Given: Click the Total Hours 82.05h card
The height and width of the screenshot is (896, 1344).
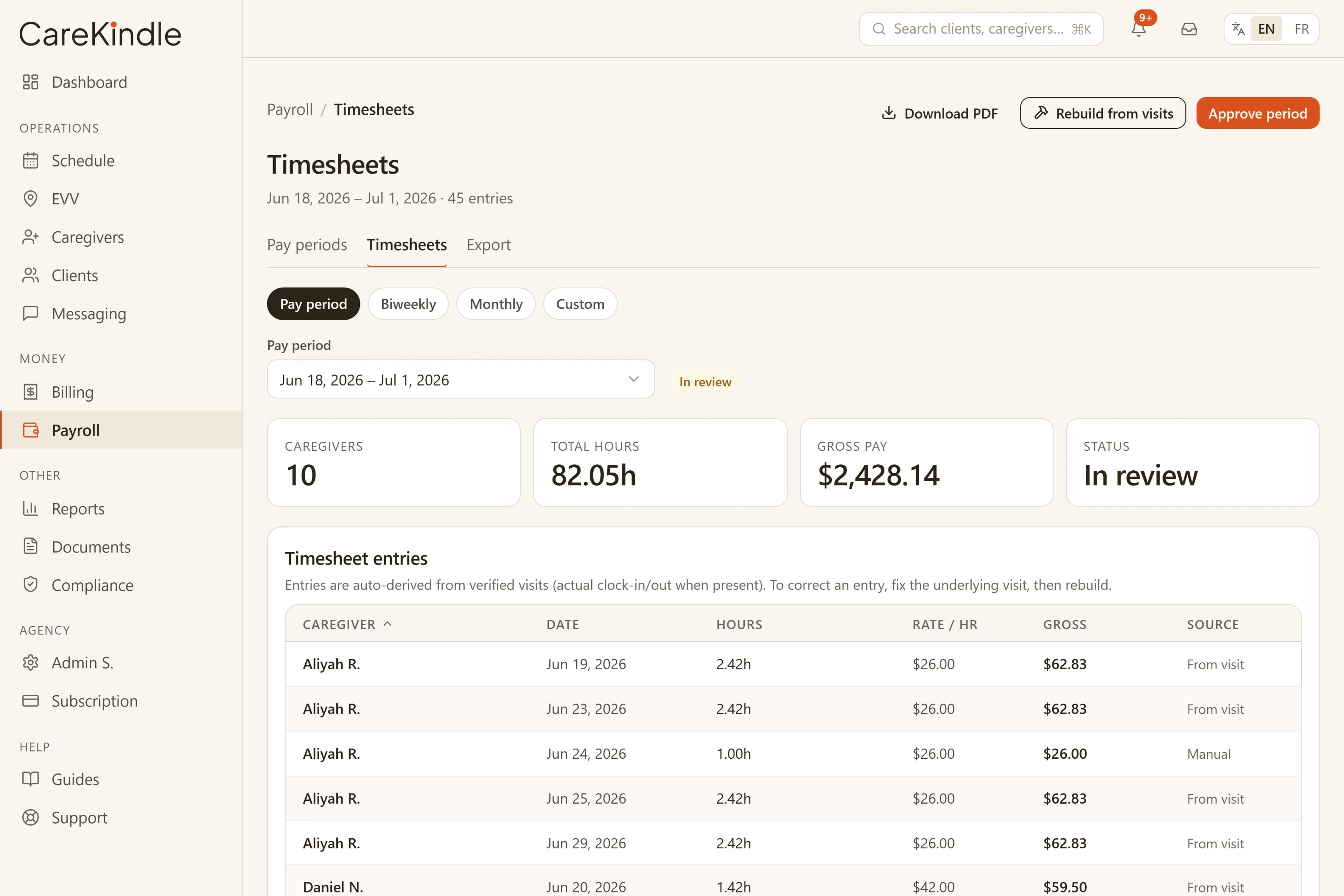Looking at the screenshot, I should click(660, 462).
